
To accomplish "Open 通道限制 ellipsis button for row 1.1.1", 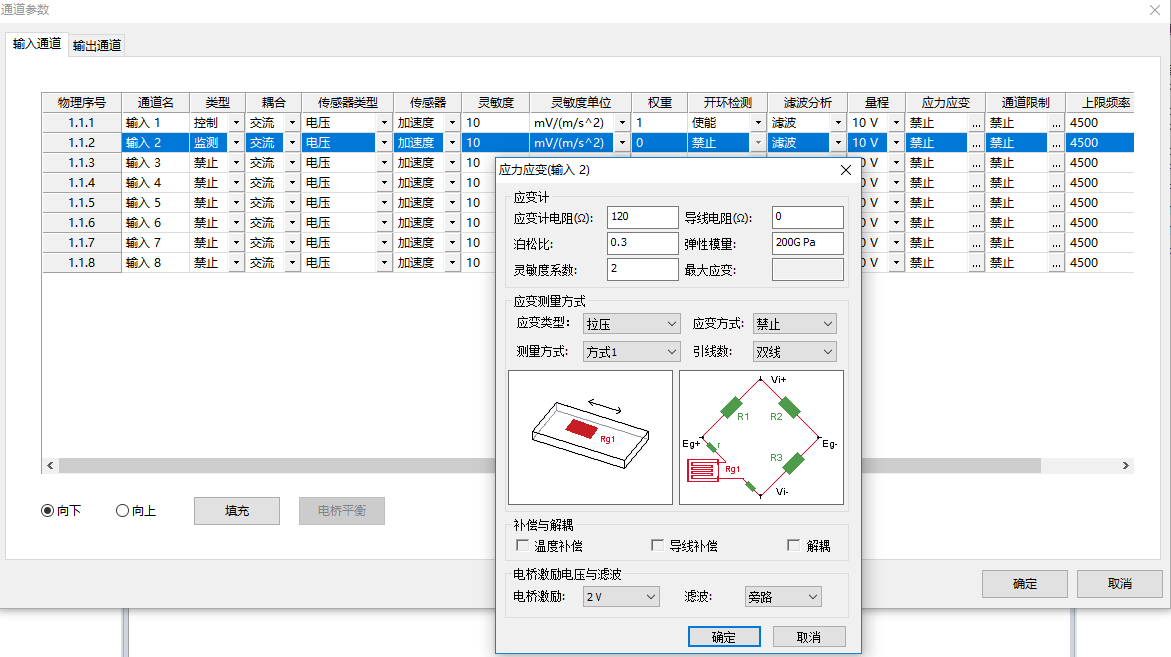I will pyautogui.click(x=1056, y=123).
